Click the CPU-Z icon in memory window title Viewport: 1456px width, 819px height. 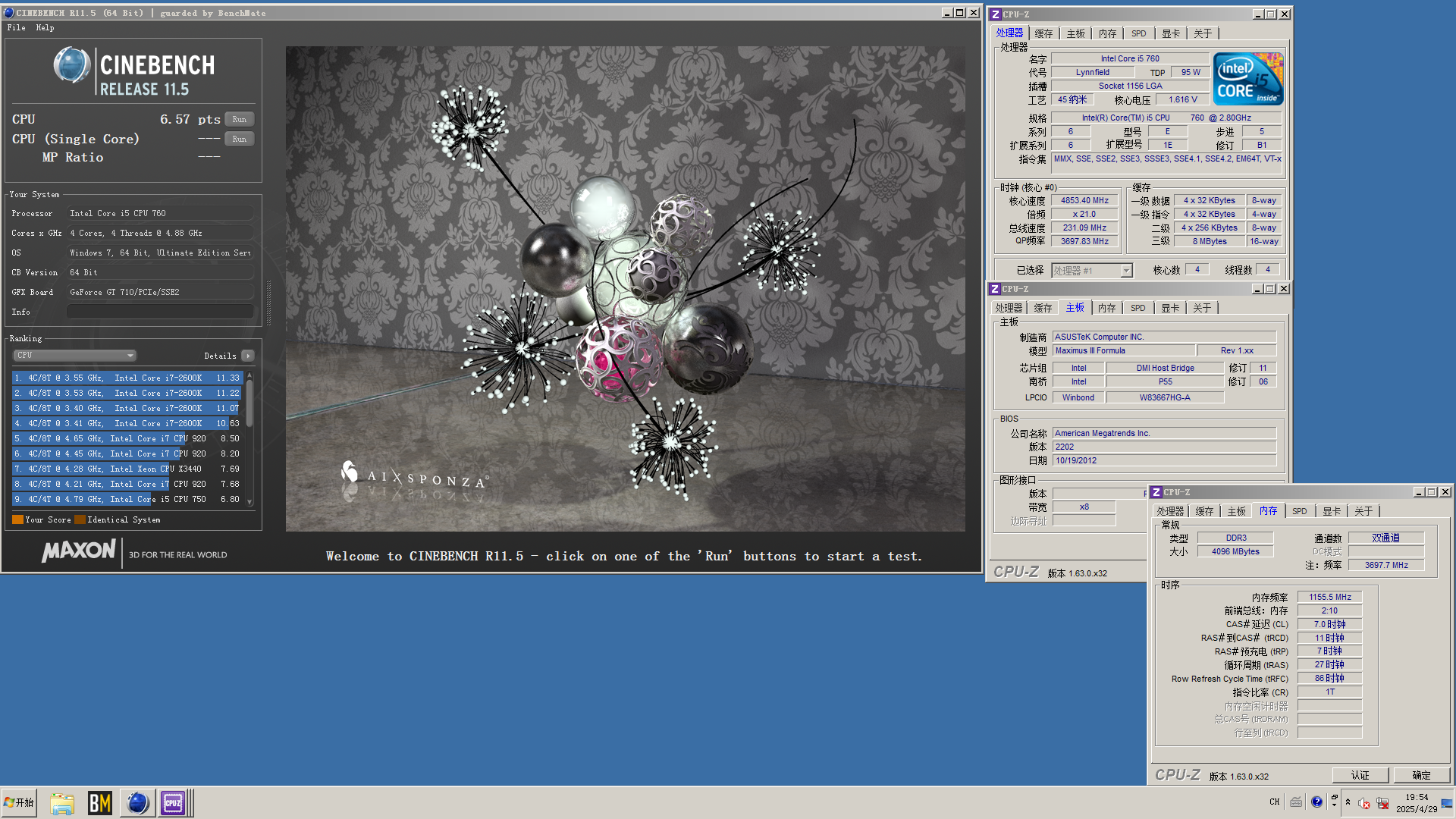pyautogui.click(x=1156, y=492)
